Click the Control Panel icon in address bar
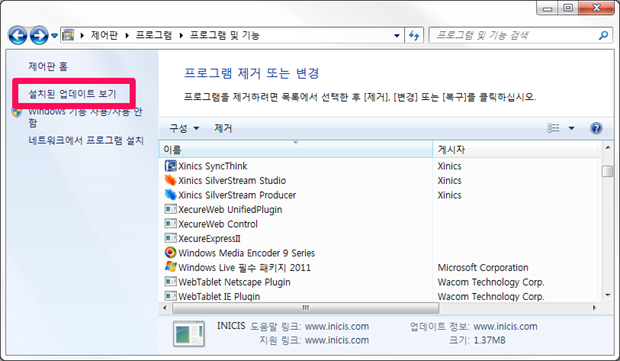 pos(68,35)
